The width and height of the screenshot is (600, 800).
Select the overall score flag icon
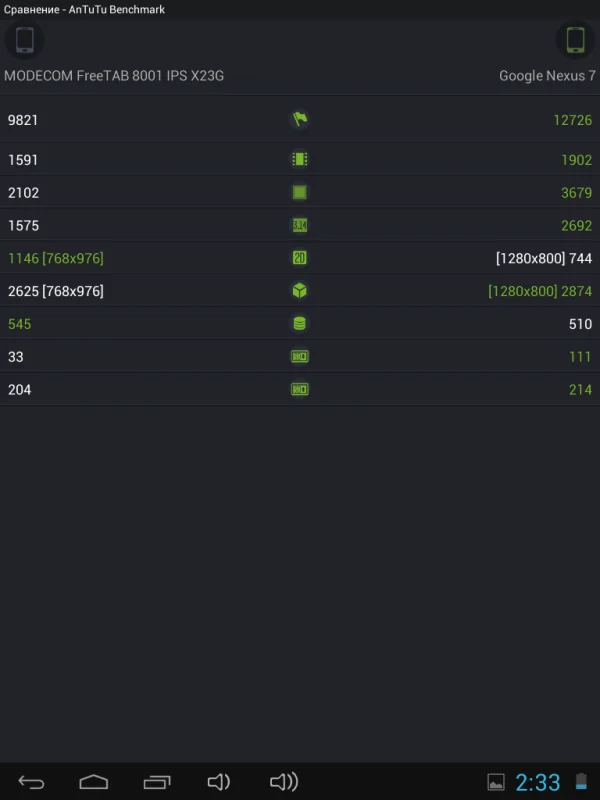(300, 119)
